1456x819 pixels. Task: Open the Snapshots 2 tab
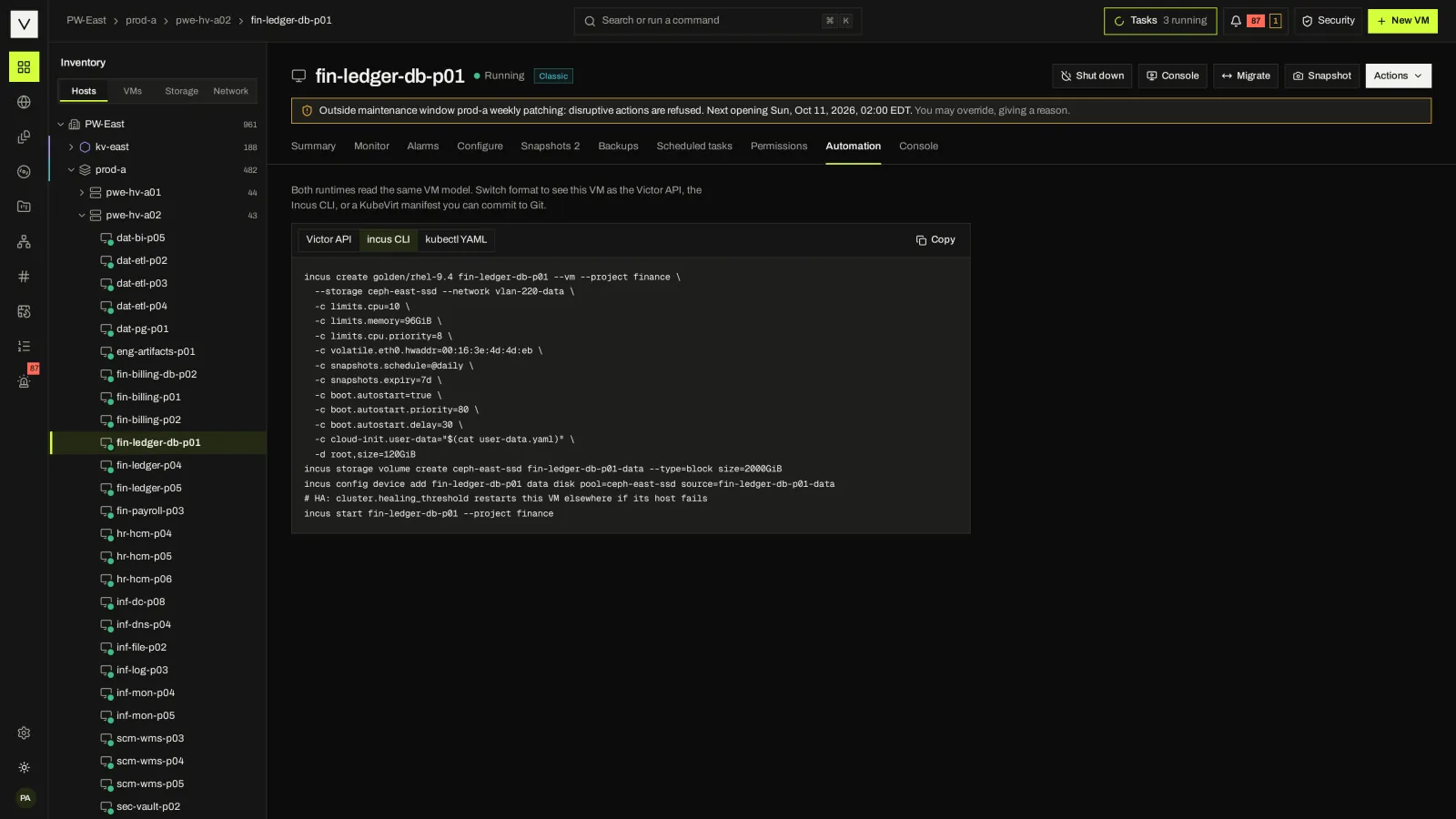(550, 147)
